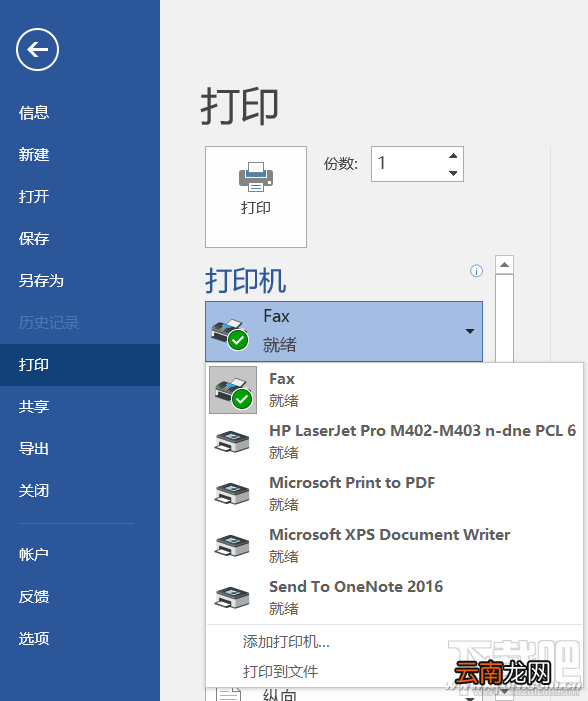Select 另存为 in the sidebar
Image resolution: width=588 pixels, height=701 pixels.
tap(41, 281)
